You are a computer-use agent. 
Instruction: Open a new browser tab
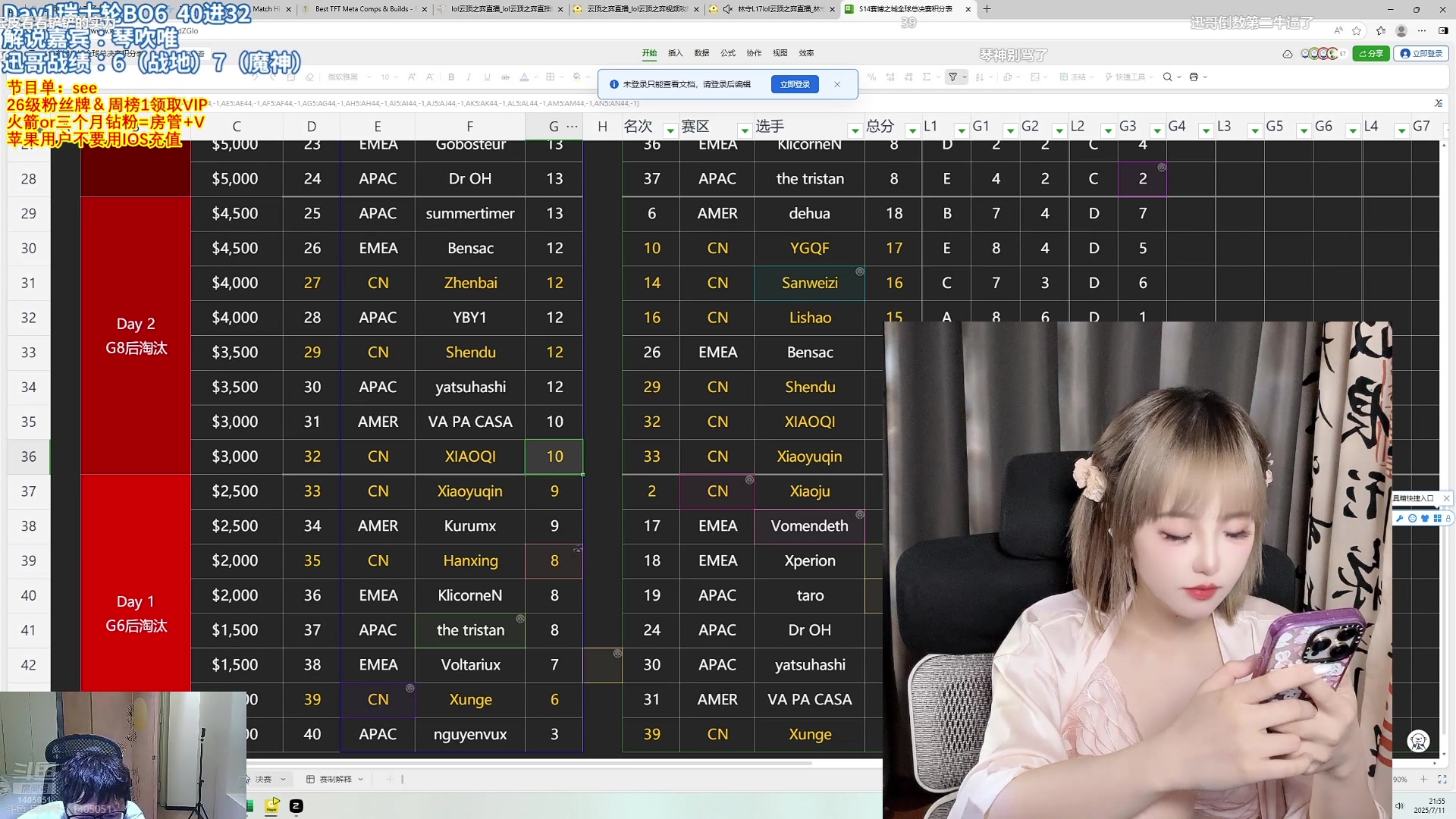click(987, 9)
